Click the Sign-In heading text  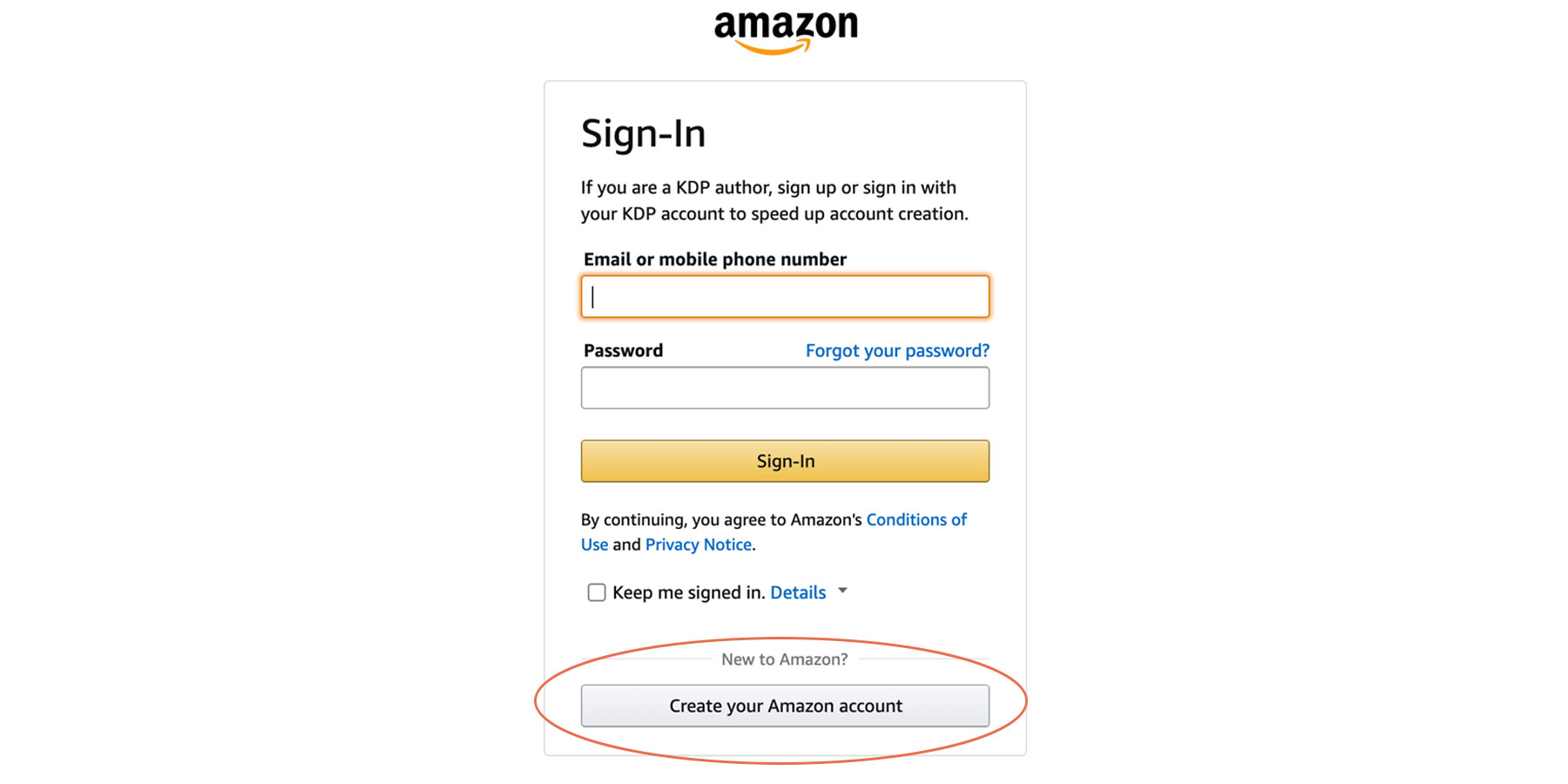[x=643, y=132]
